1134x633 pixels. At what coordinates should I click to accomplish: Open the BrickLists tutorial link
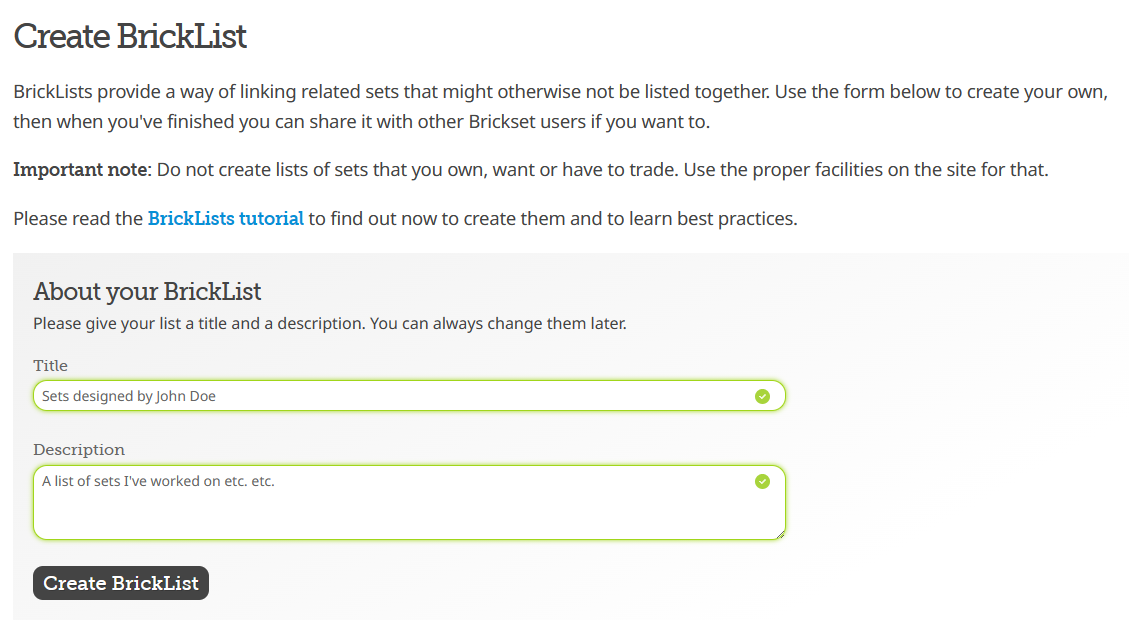(x=226, y=218)
